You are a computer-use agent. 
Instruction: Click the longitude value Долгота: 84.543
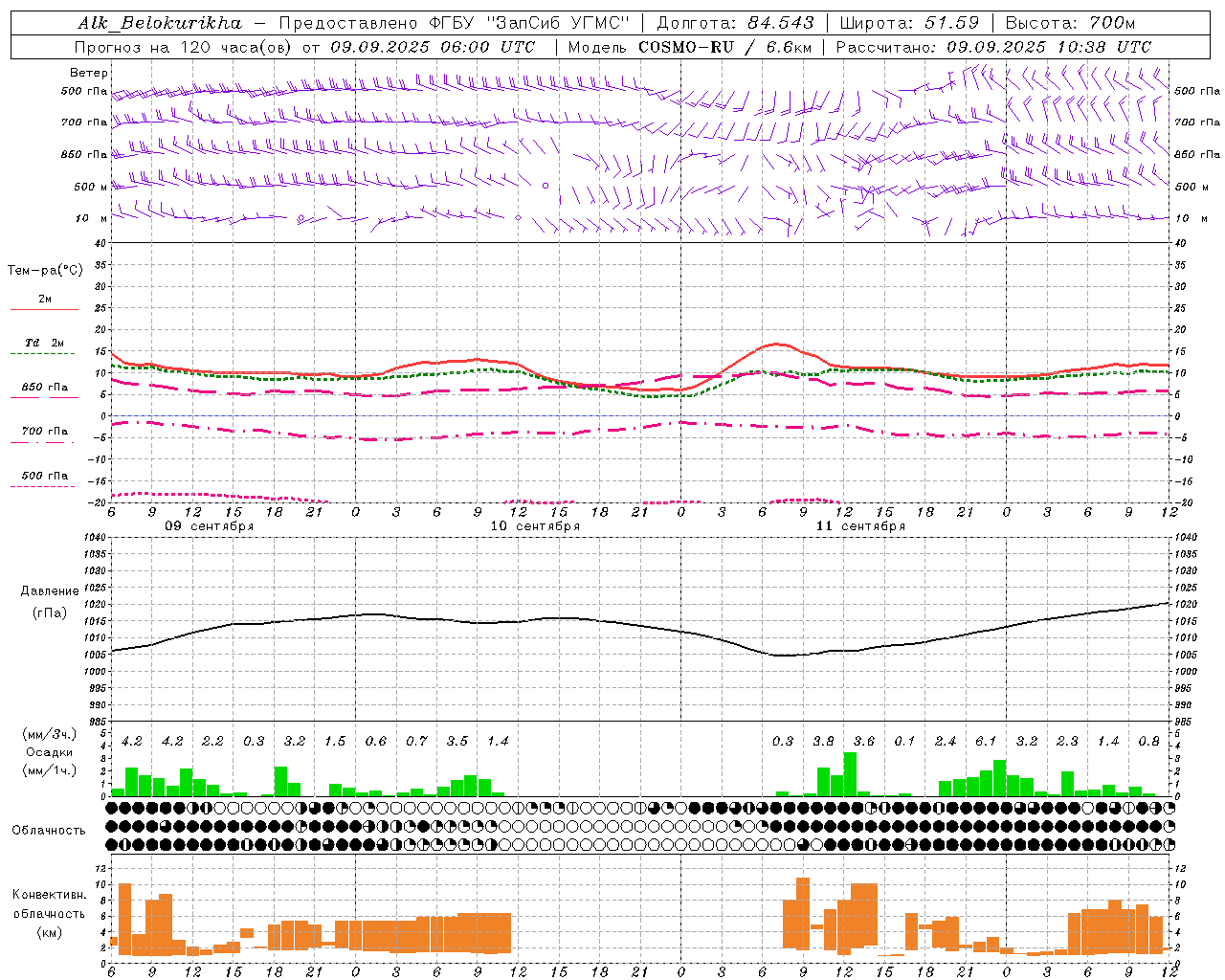[x=735, y=23]
